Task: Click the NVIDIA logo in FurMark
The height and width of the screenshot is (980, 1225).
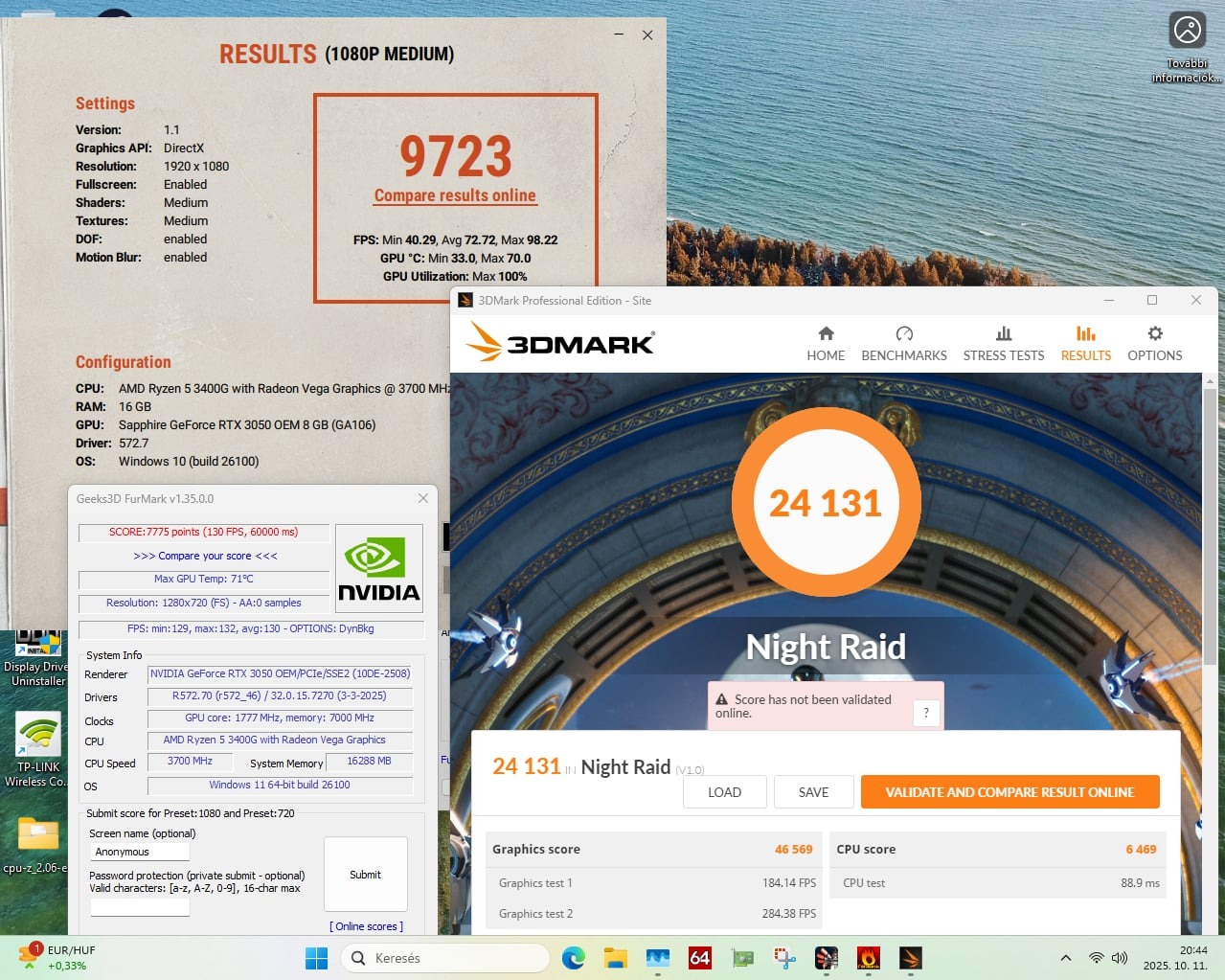Action: click(379, 568)
